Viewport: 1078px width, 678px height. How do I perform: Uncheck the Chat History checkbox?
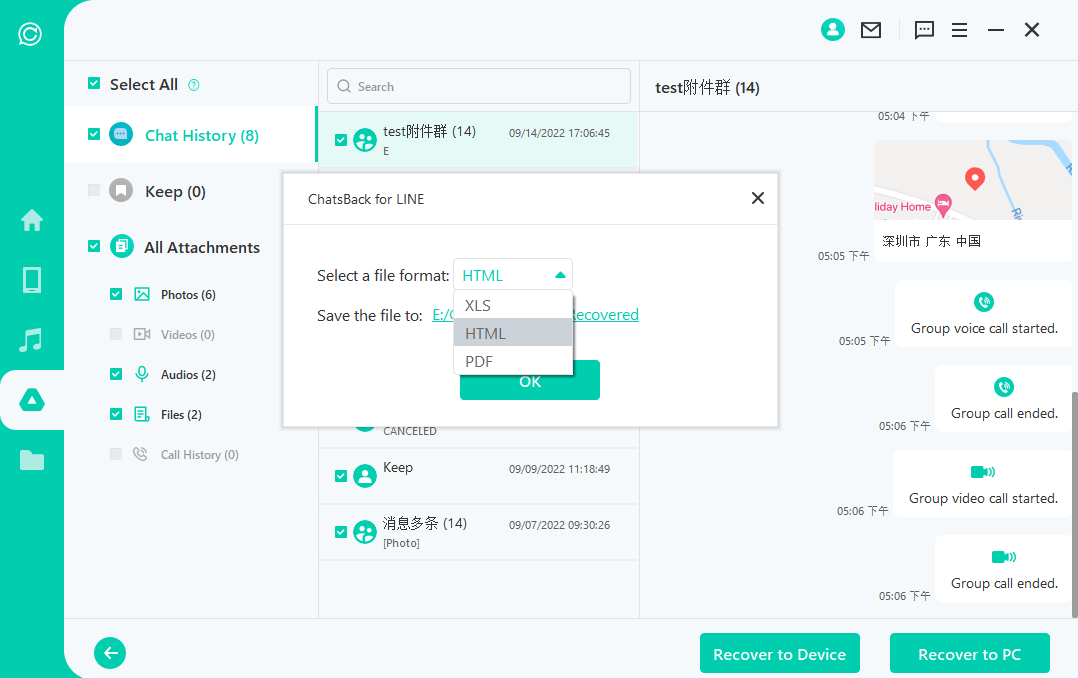(94, 134)
